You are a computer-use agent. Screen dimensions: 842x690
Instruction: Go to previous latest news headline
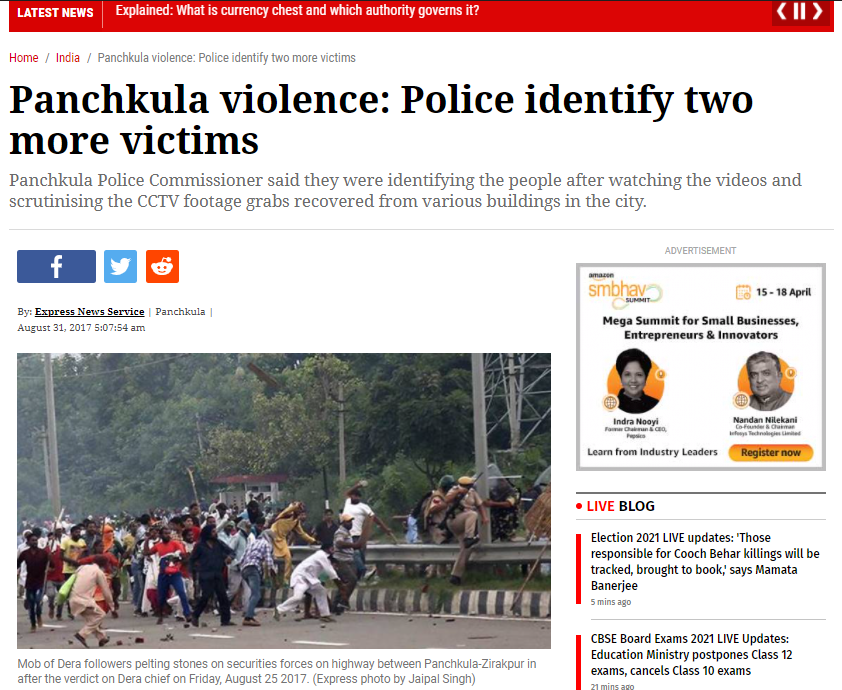(x=782, y=11)
